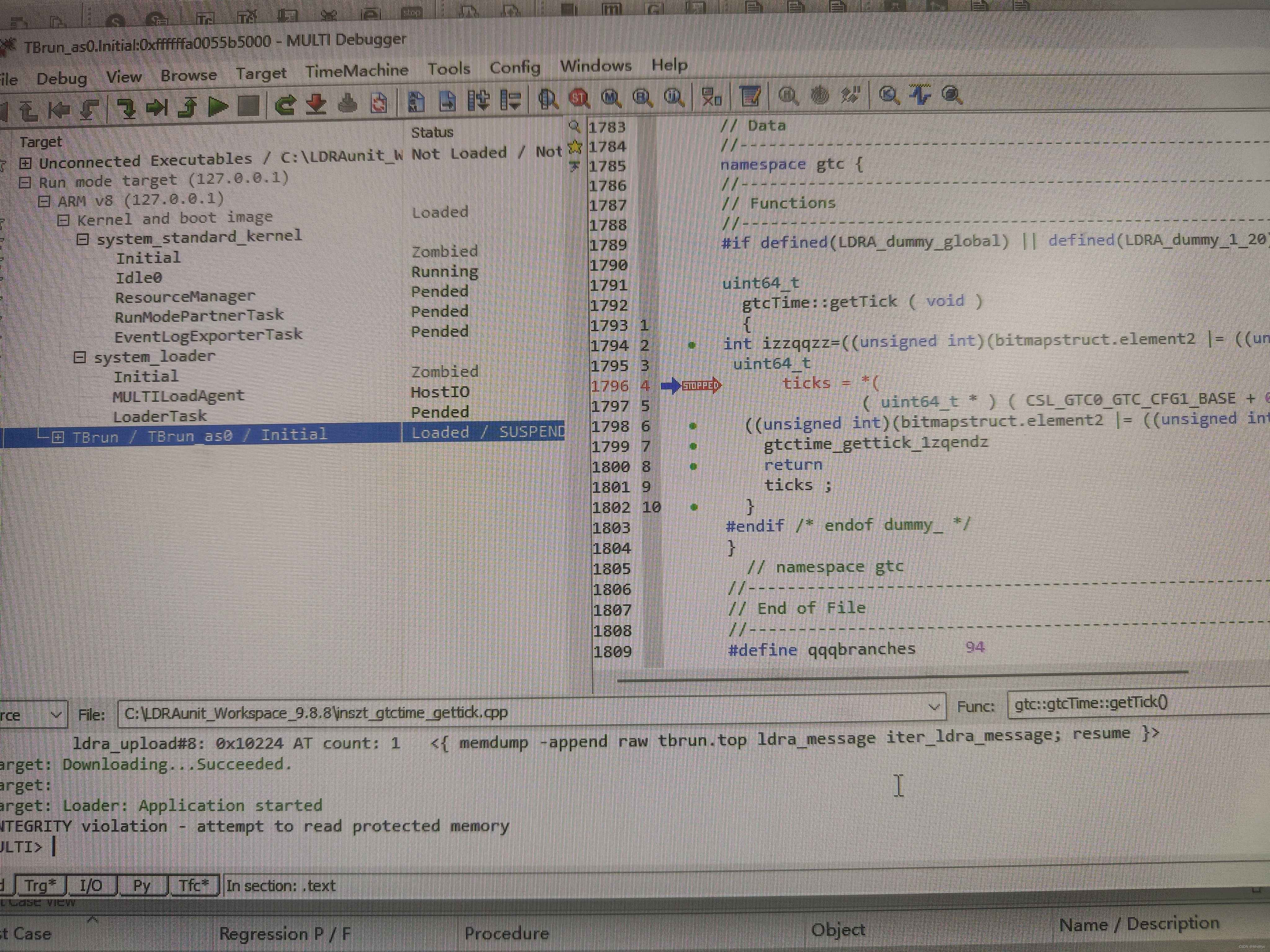Click the breakpoints window icon with red X
1270x952 pixels.
click(711, 96)
